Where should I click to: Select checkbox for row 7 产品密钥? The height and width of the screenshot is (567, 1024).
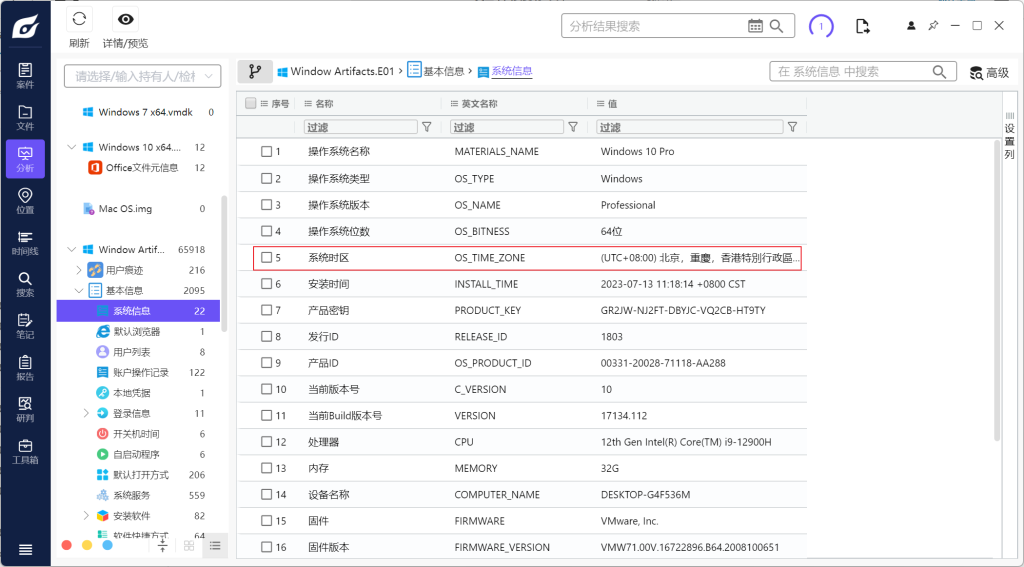click(x=267, y=310)
